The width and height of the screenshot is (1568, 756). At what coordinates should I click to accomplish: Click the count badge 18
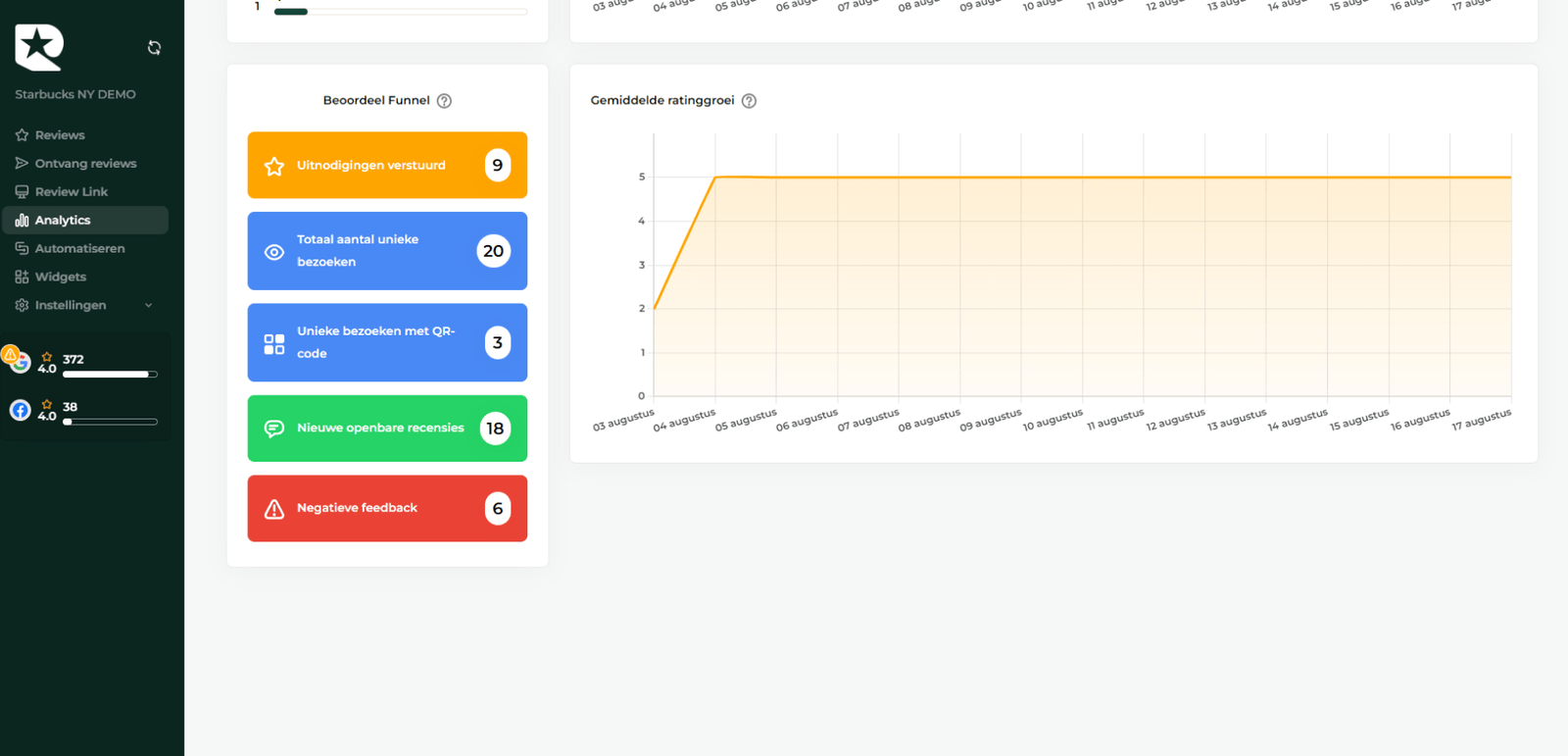(x=495, y=428)
